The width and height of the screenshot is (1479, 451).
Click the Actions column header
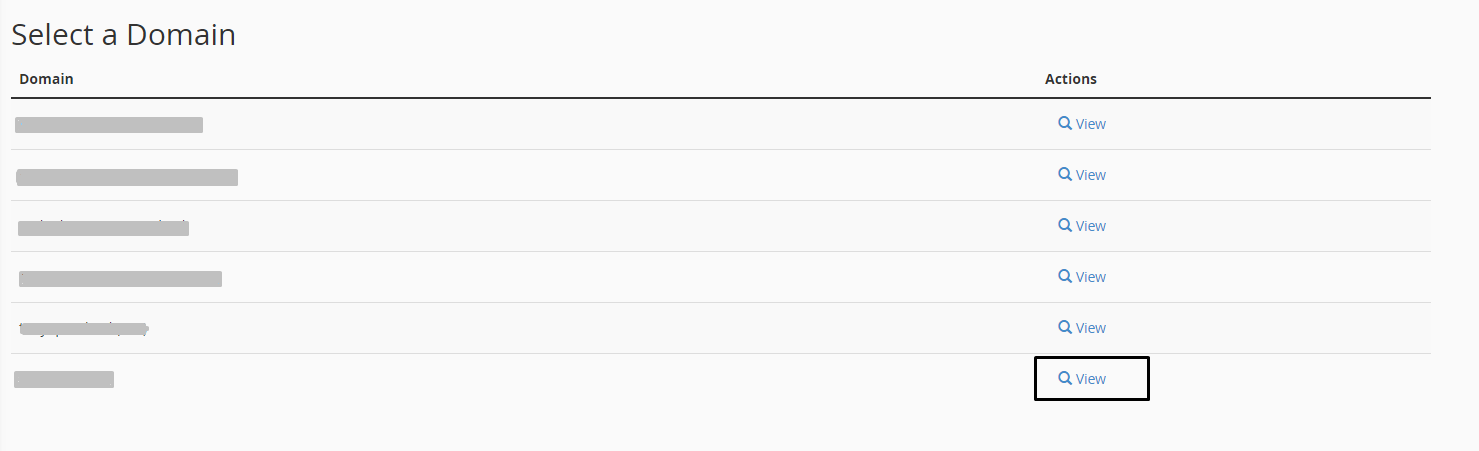[x=1070, y=79]
